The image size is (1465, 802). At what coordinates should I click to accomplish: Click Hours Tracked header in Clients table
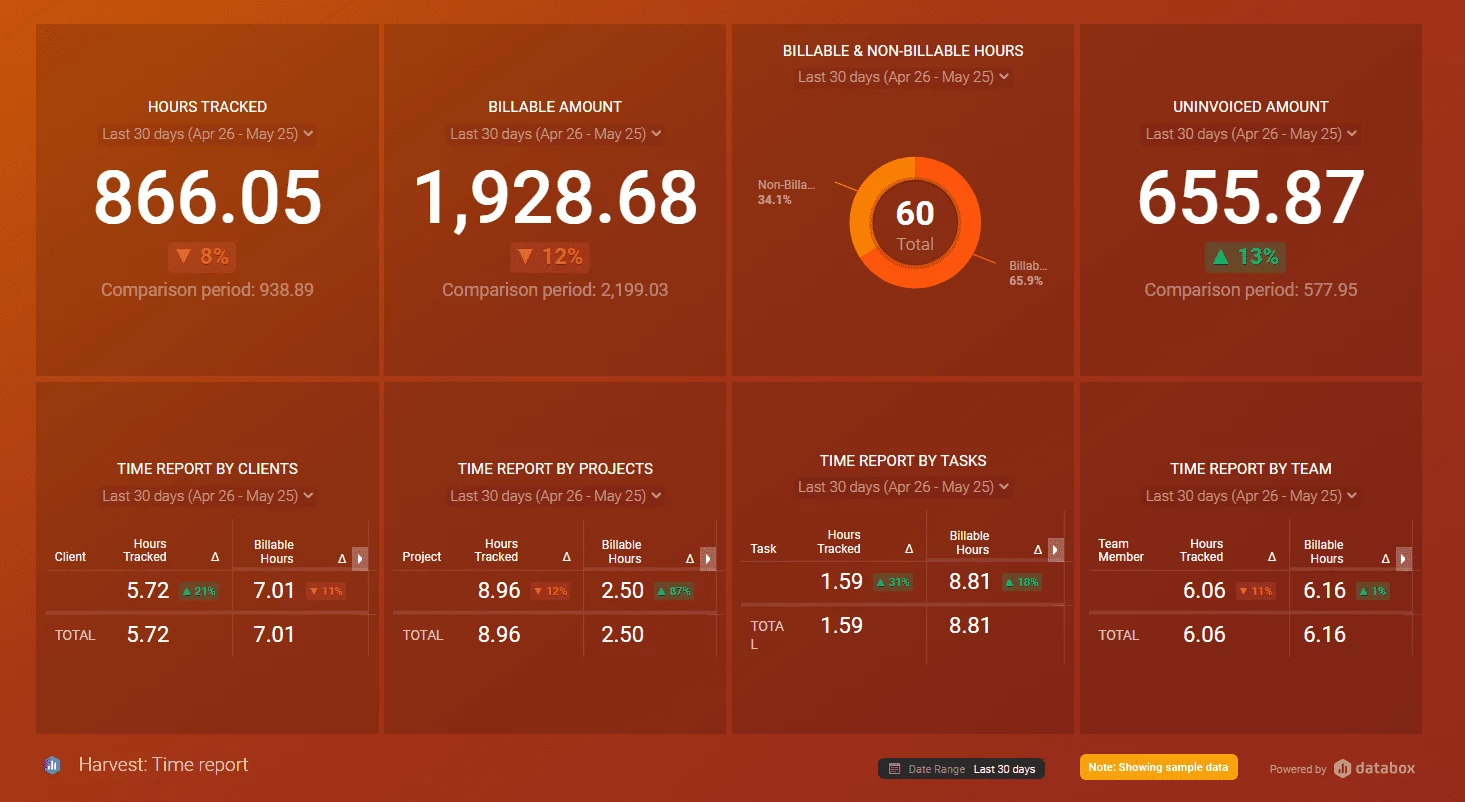pyautogui.click(x=145, y=551)
